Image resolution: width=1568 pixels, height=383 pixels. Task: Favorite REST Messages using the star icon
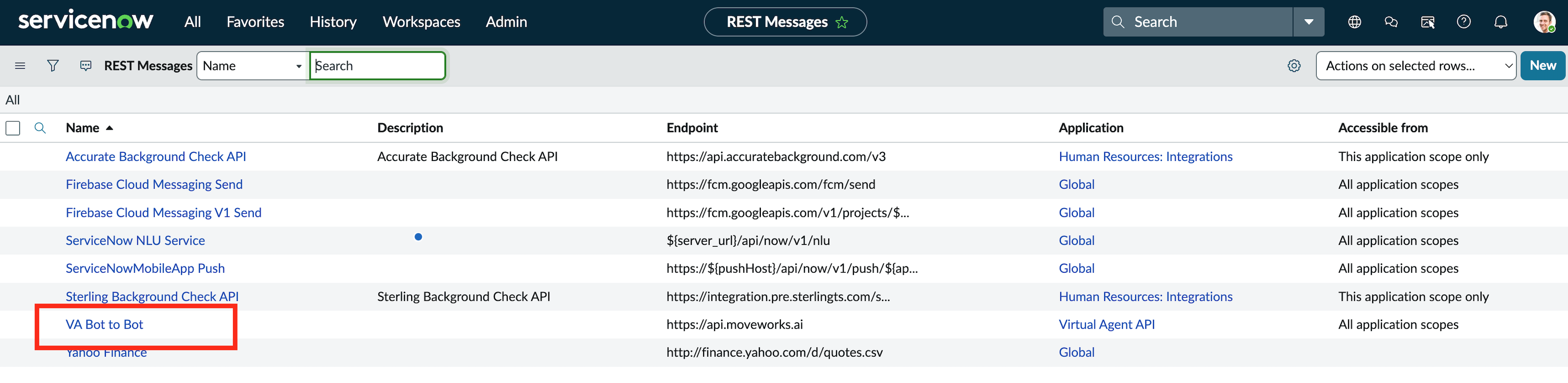click(842, 23)
